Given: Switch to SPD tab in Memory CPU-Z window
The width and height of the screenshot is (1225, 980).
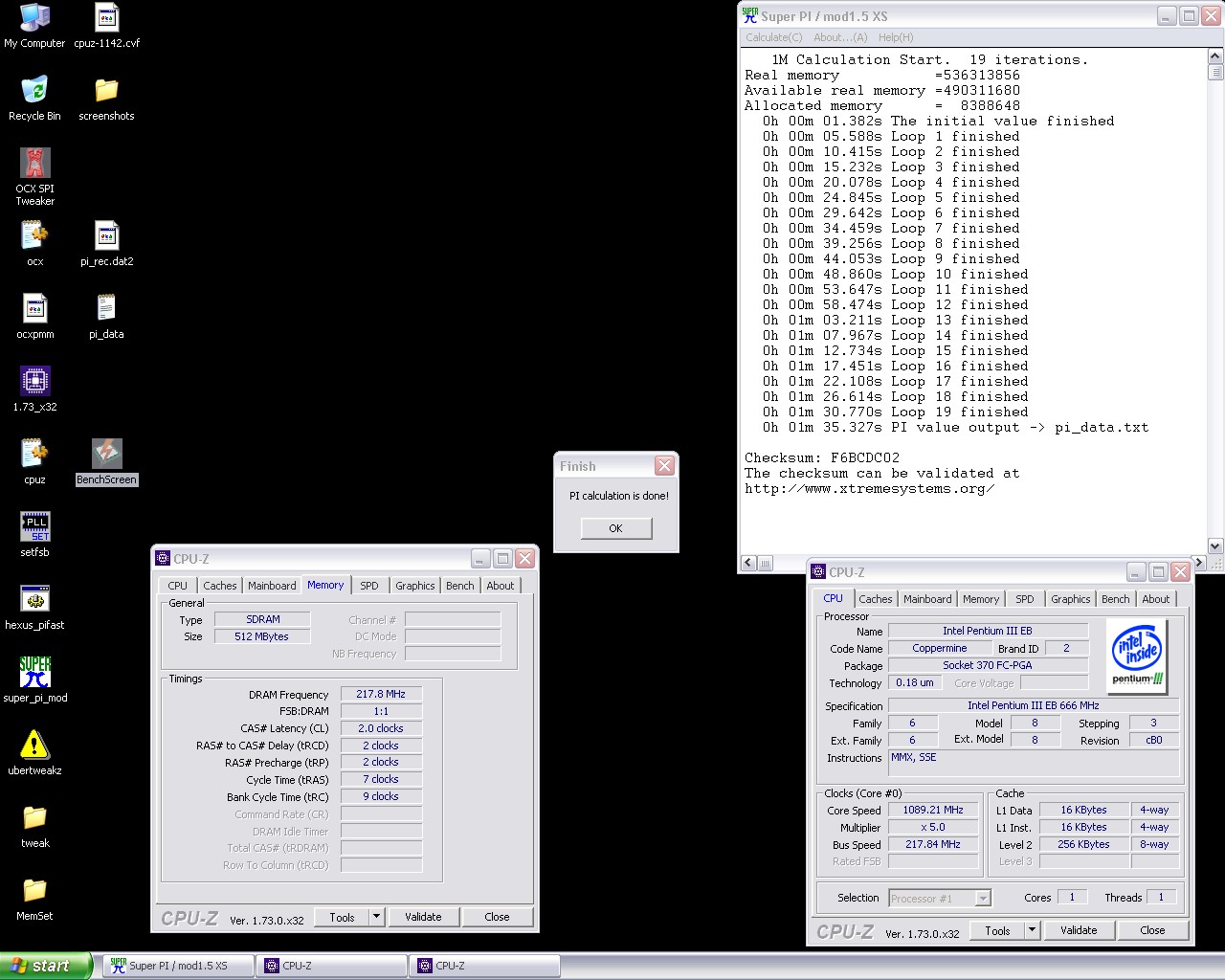Looking at the screenshot, I should (x=369, y=586).
